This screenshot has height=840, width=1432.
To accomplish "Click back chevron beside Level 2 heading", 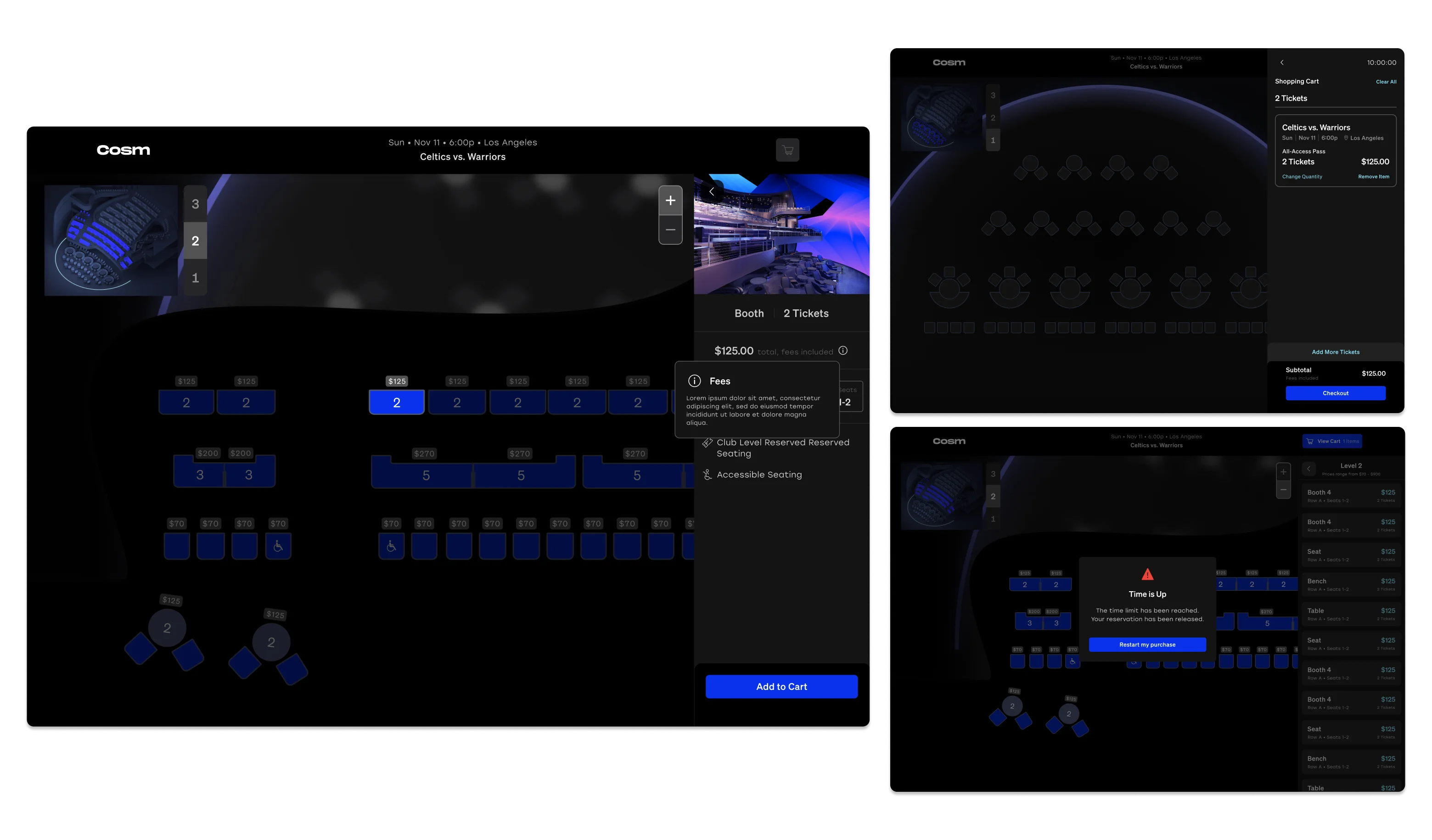I will 1308,469.
